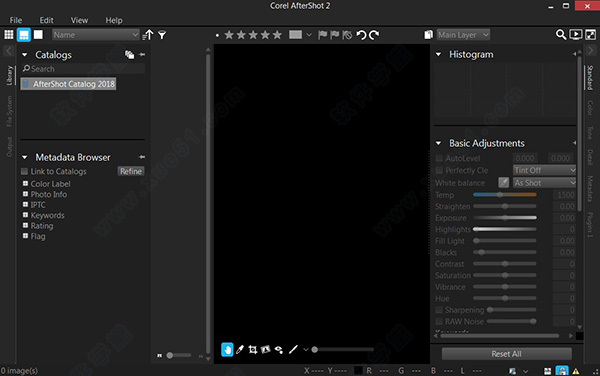This screenshot has width=600, height=376.
Task: Expand the Color Label tree node
Action: (25, 184)
